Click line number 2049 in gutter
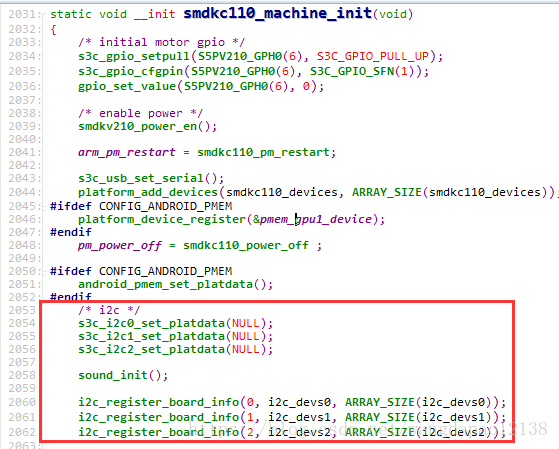The width and height of the screenshot is (559, 449). tap(22, 259)
